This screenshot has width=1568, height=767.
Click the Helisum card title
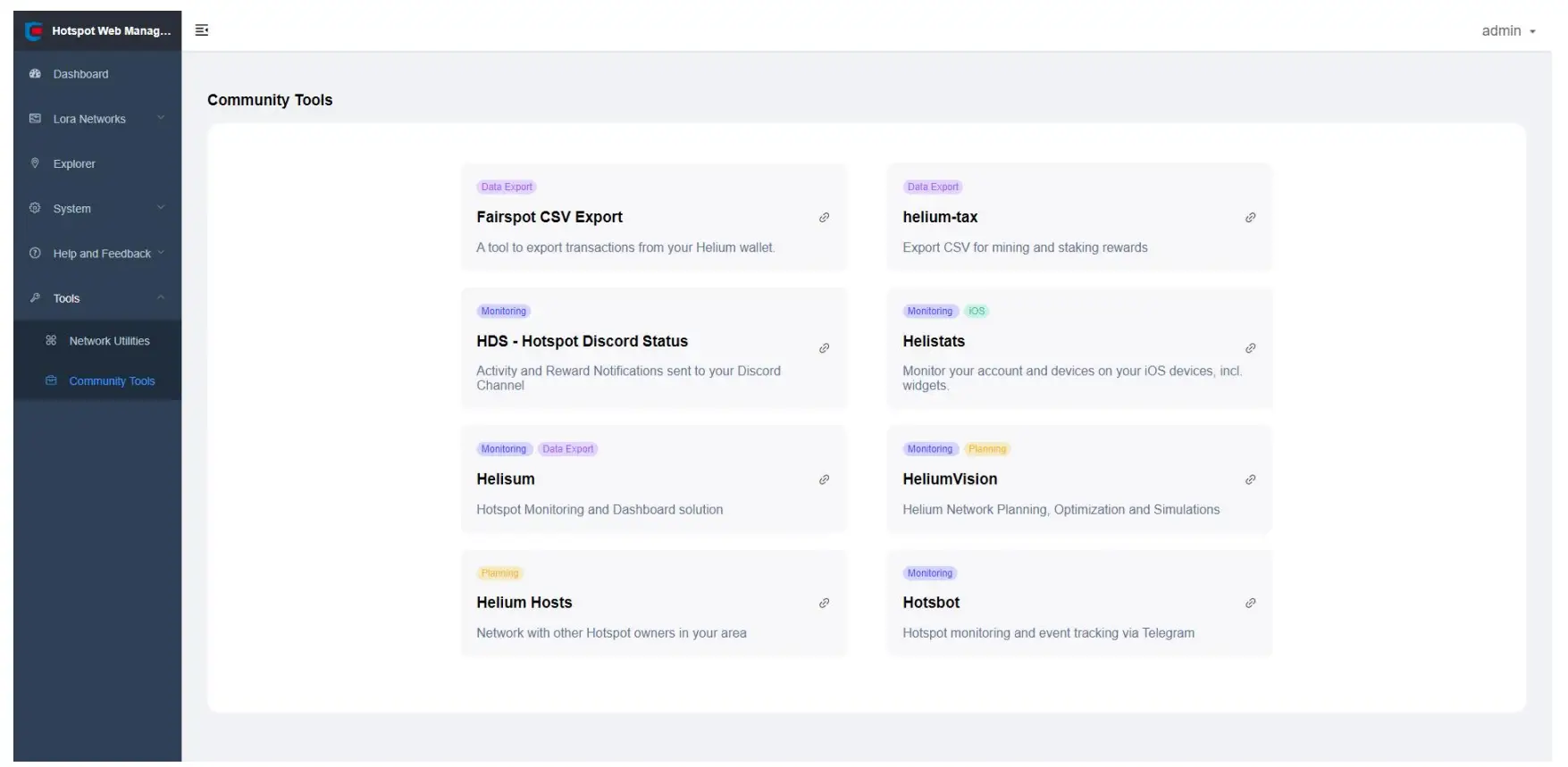[506, 479]
